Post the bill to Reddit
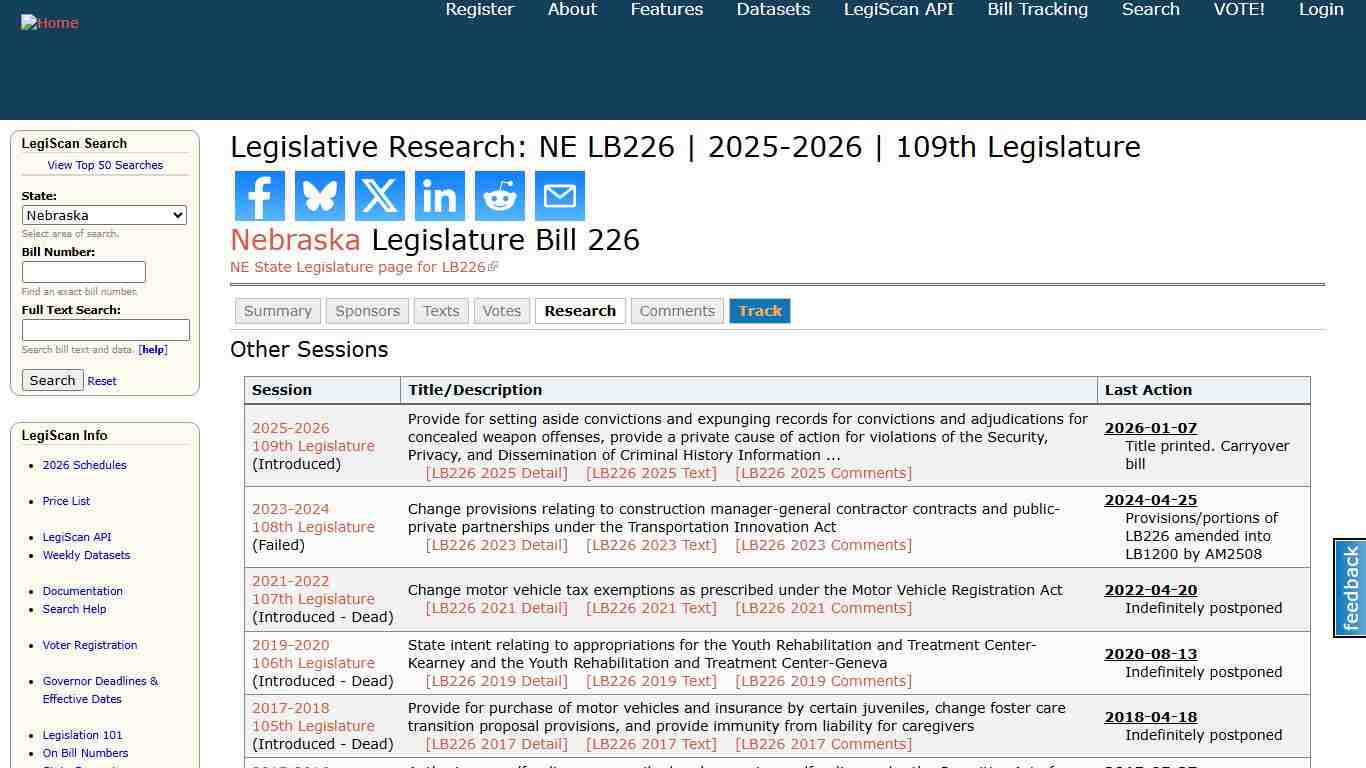 click(x=499, y=196)
